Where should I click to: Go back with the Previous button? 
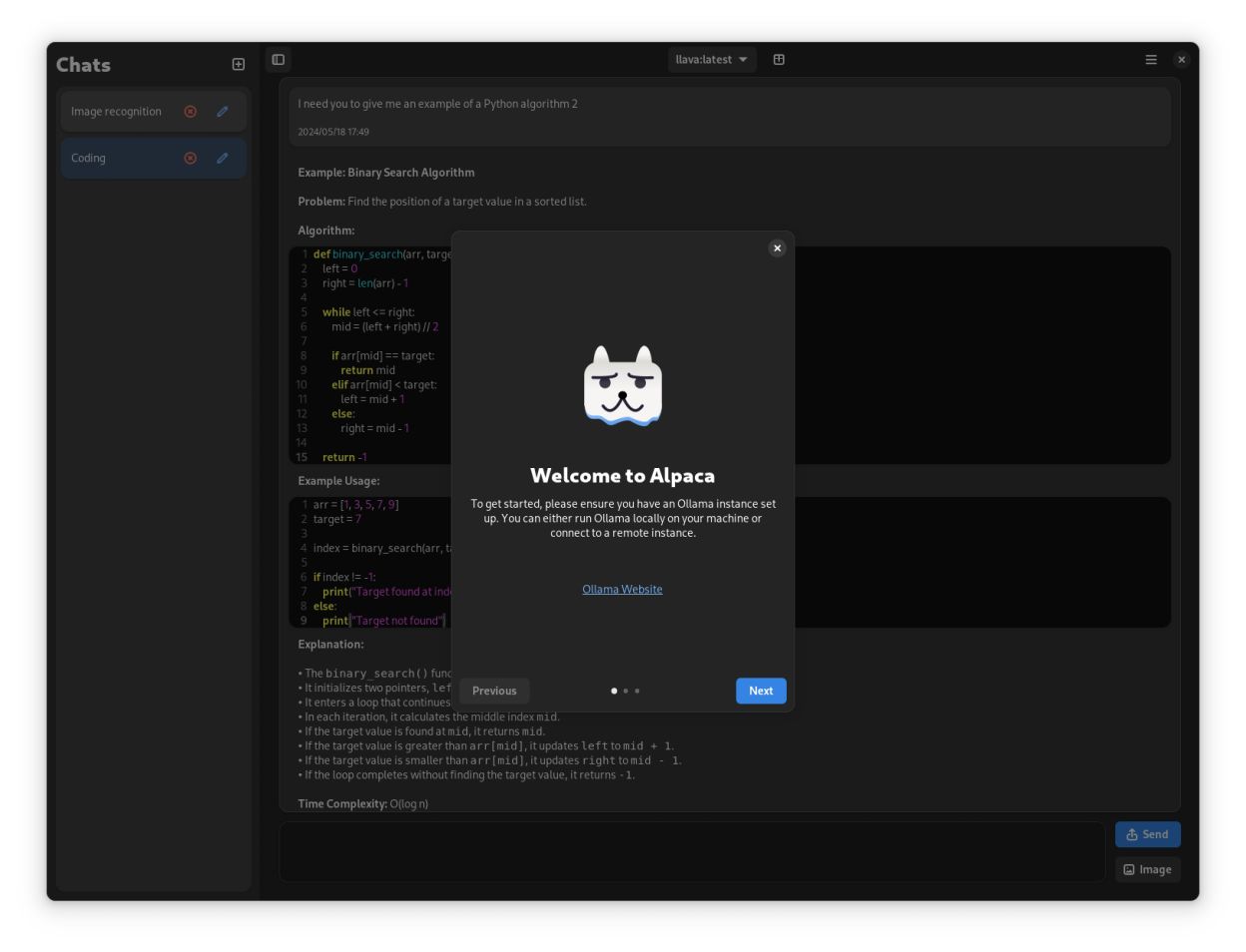(x=494, y=691)
